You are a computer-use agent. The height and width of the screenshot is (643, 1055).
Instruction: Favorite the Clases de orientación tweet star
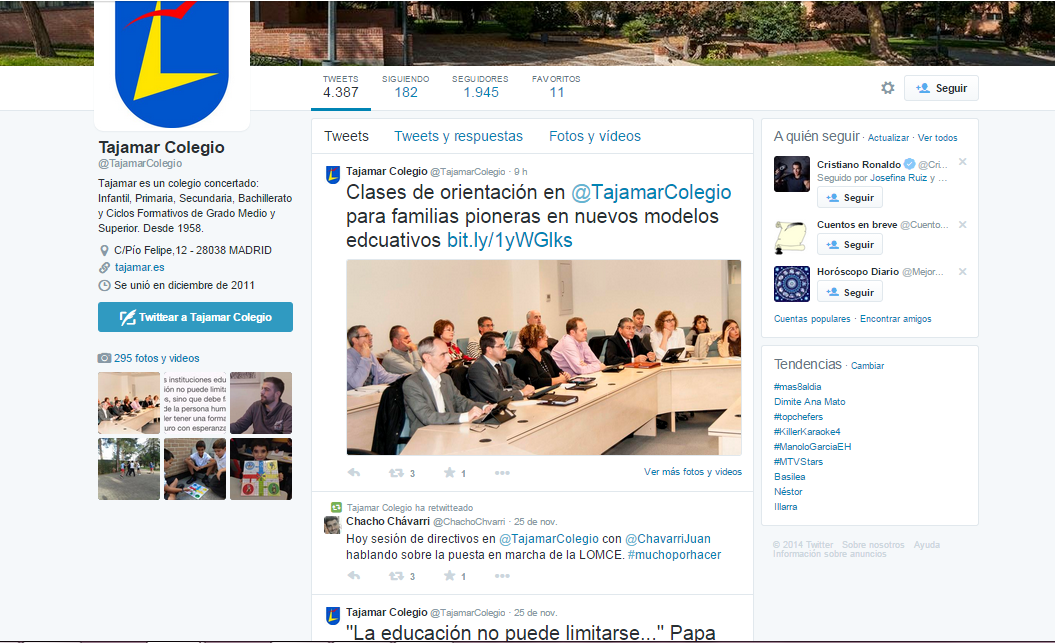(449, 473)
